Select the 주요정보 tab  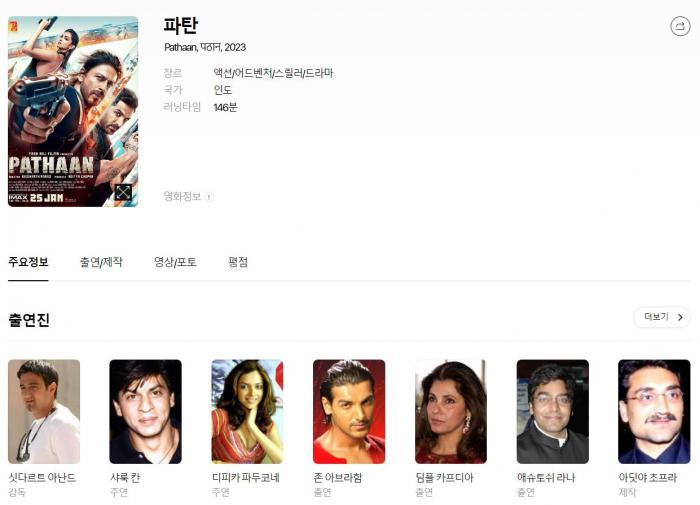pos(28,262)
